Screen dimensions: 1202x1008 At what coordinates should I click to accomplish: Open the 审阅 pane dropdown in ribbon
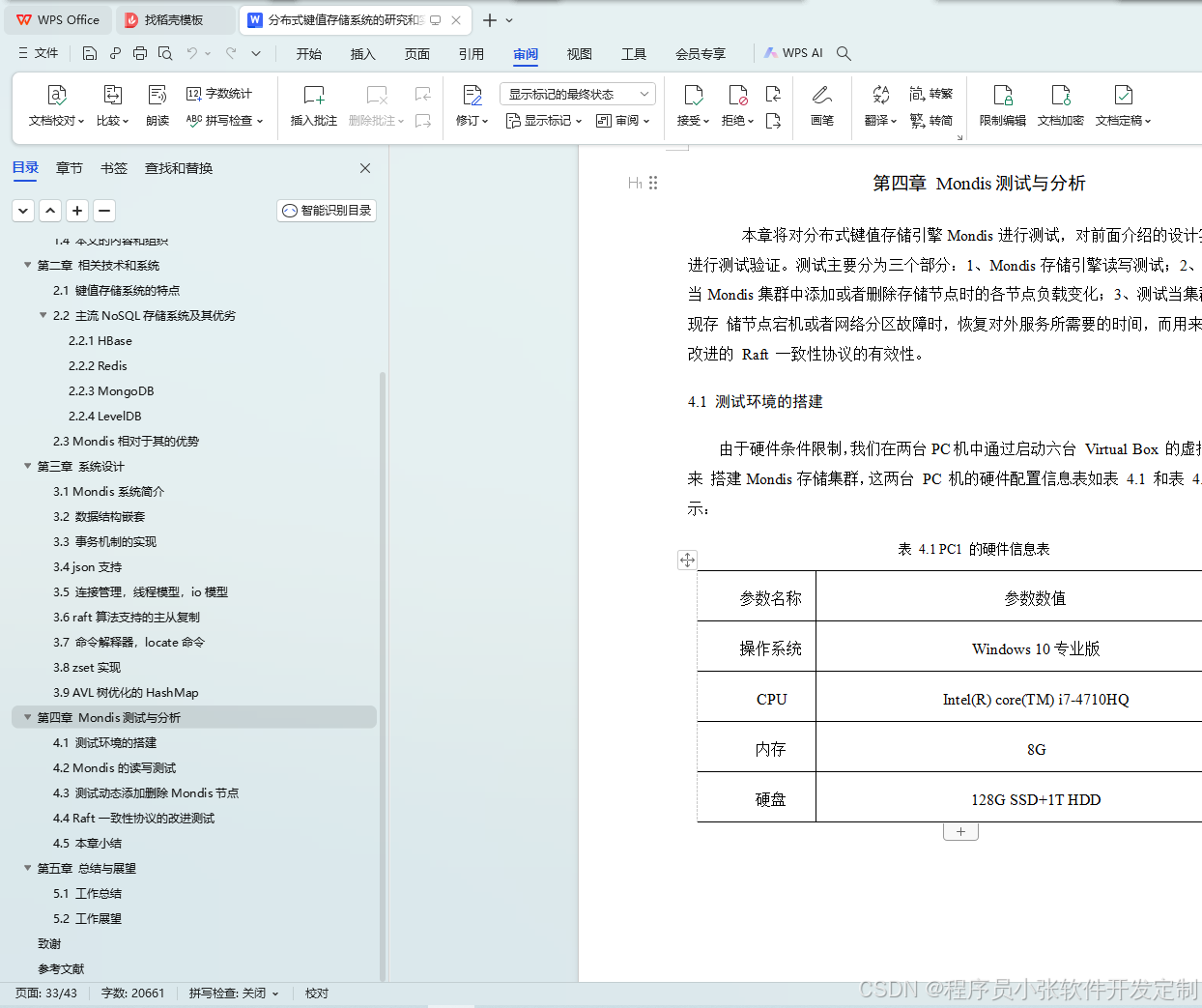click(623, 121)
